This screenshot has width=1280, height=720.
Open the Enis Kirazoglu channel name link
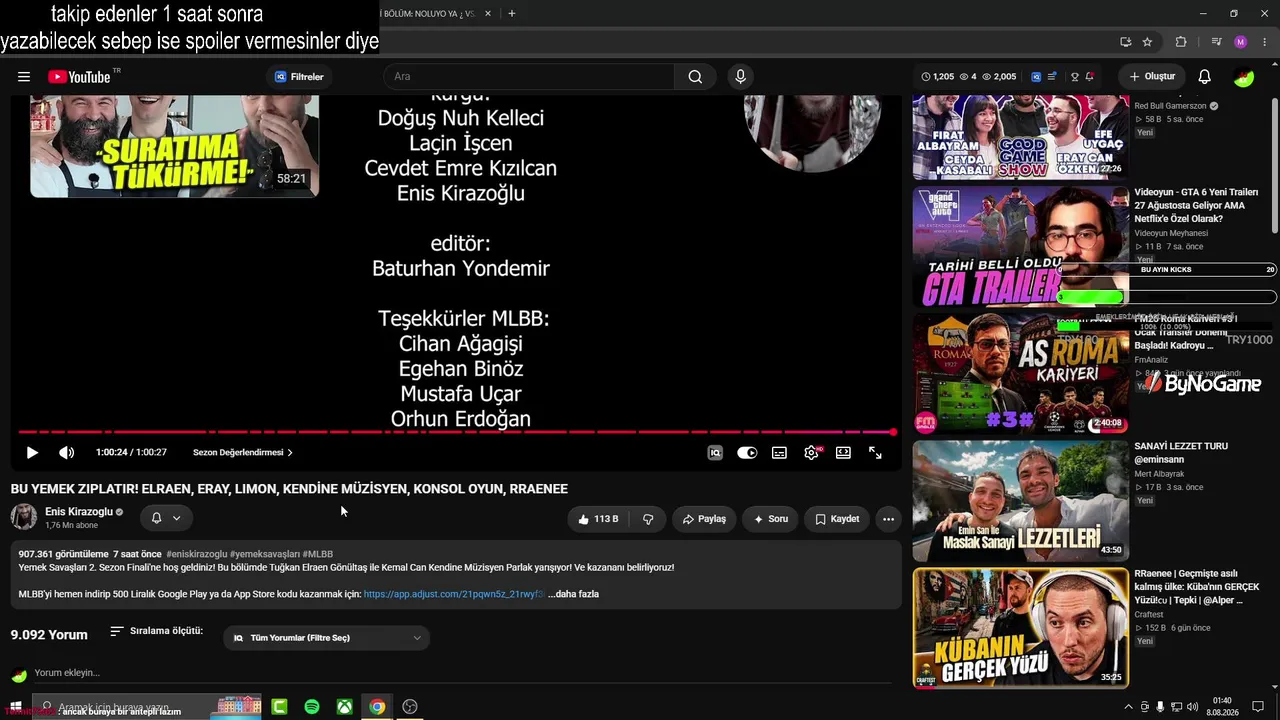[78, 512]
